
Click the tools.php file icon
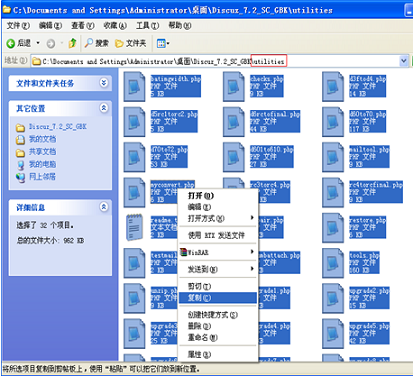click(333, 263)
